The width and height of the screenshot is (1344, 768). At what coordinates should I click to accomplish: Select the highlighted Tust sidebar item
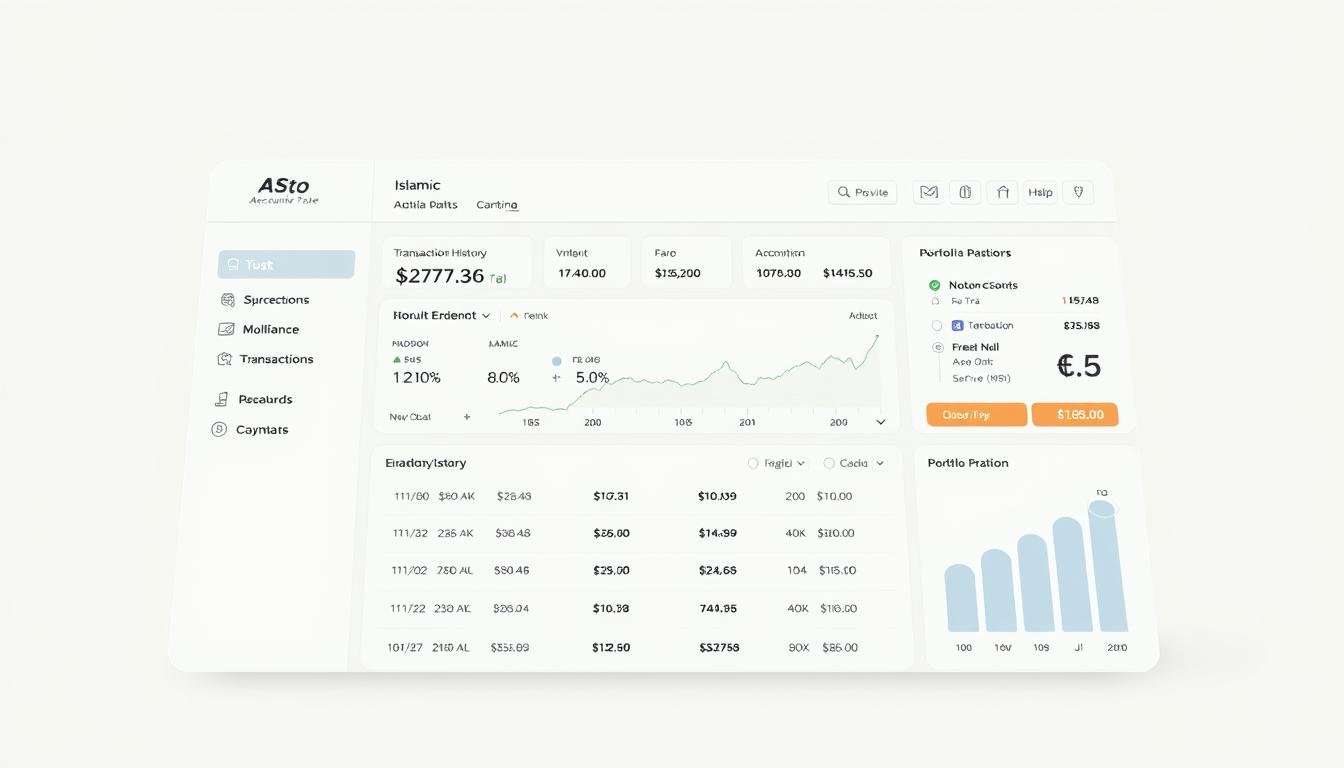tap(286, 264)
